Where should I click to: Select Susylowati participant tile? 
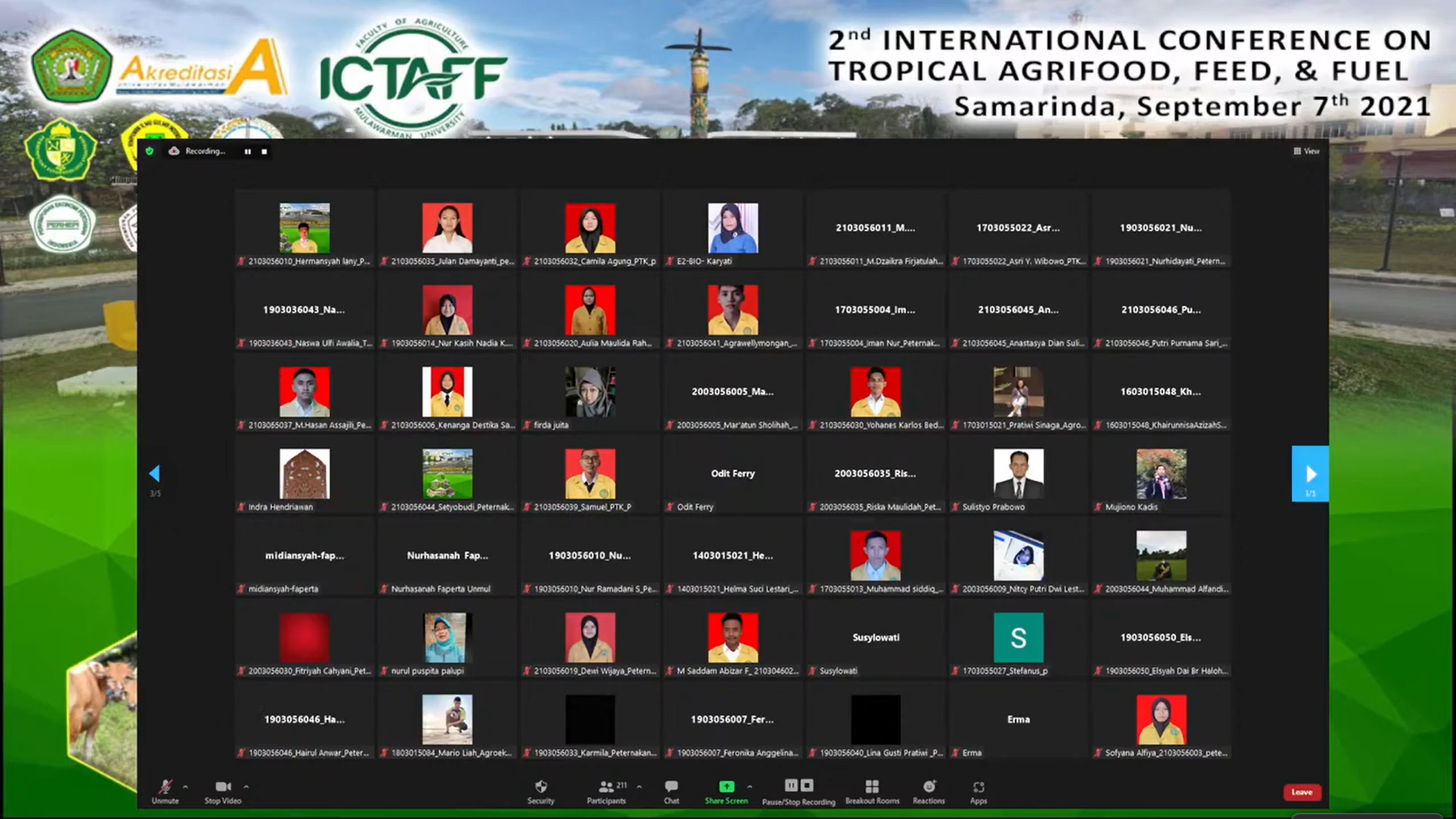coord(876,638)
